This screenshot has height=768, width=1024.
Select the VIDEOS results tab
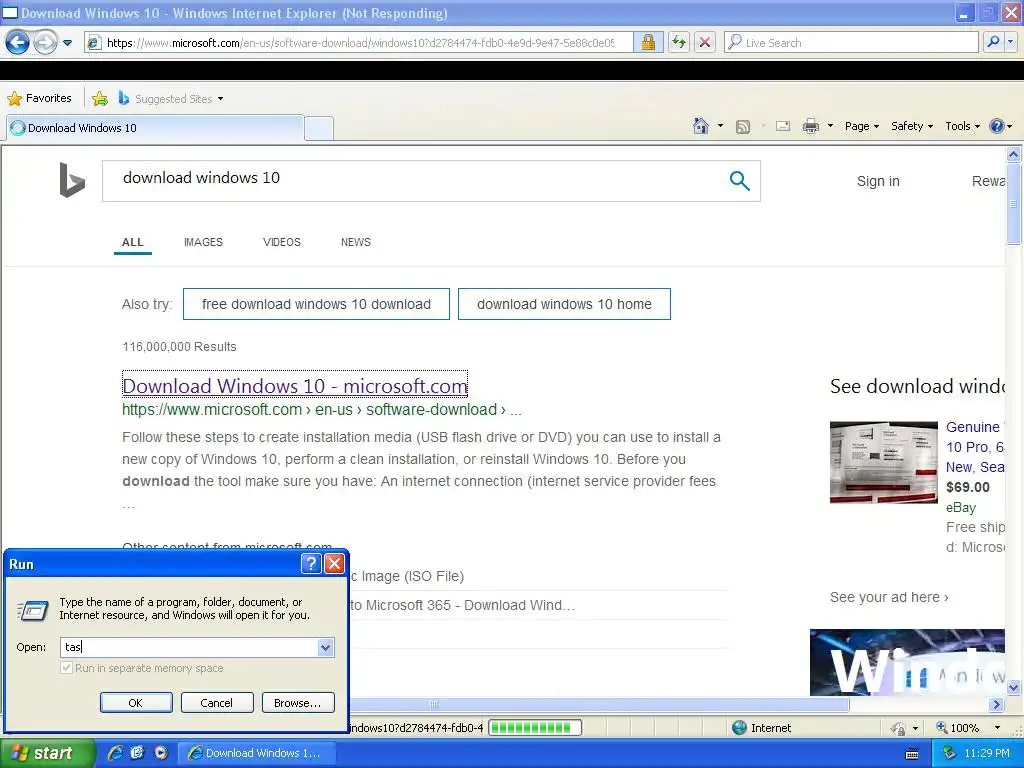[x=281, y=242]
